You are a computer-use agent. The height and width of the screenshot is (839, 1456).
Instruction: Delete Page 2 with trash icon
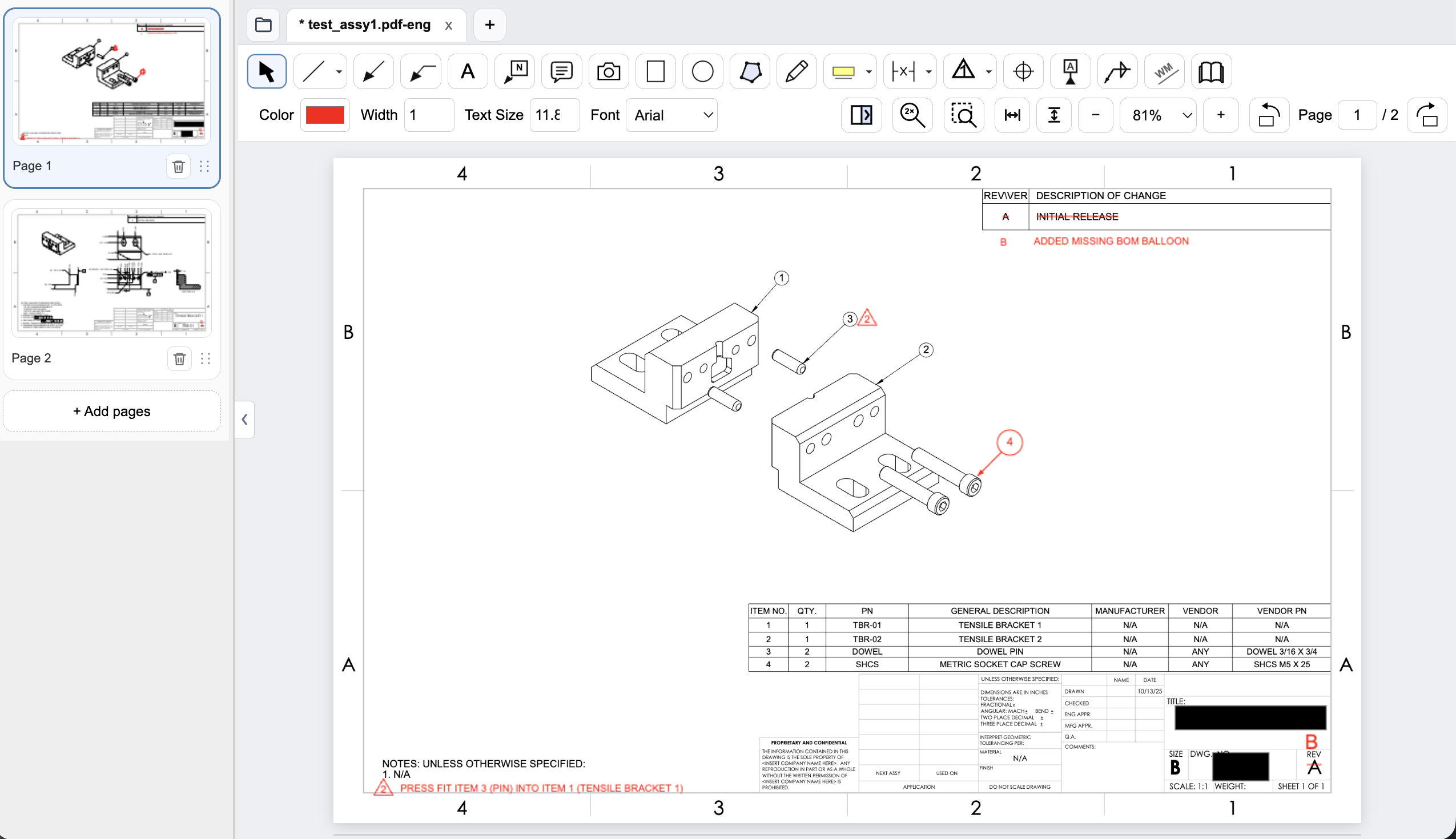click(x=180, y=359)
